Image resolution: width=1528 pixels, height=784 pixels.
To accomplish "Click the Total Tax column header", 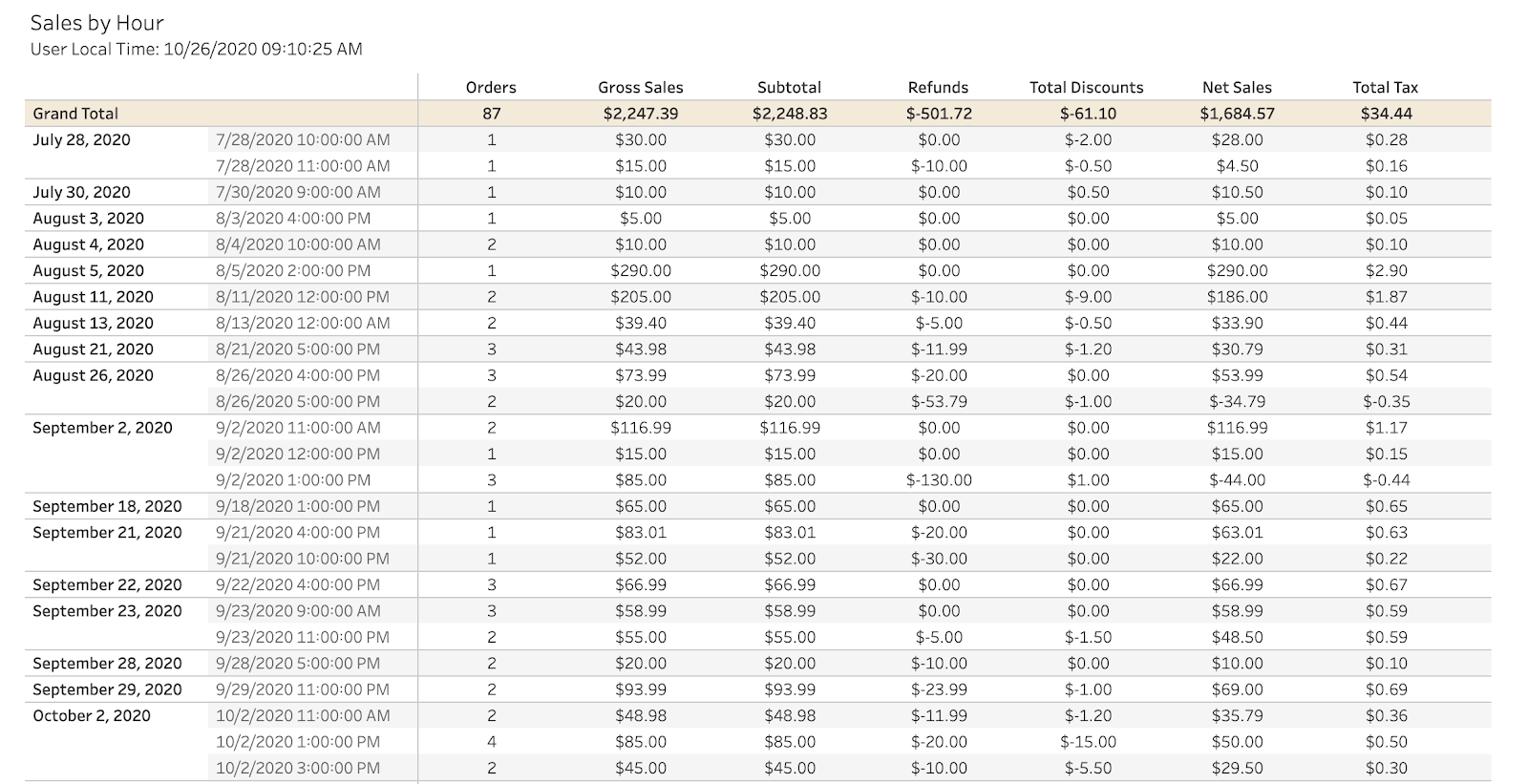I will pos(1385,87).
